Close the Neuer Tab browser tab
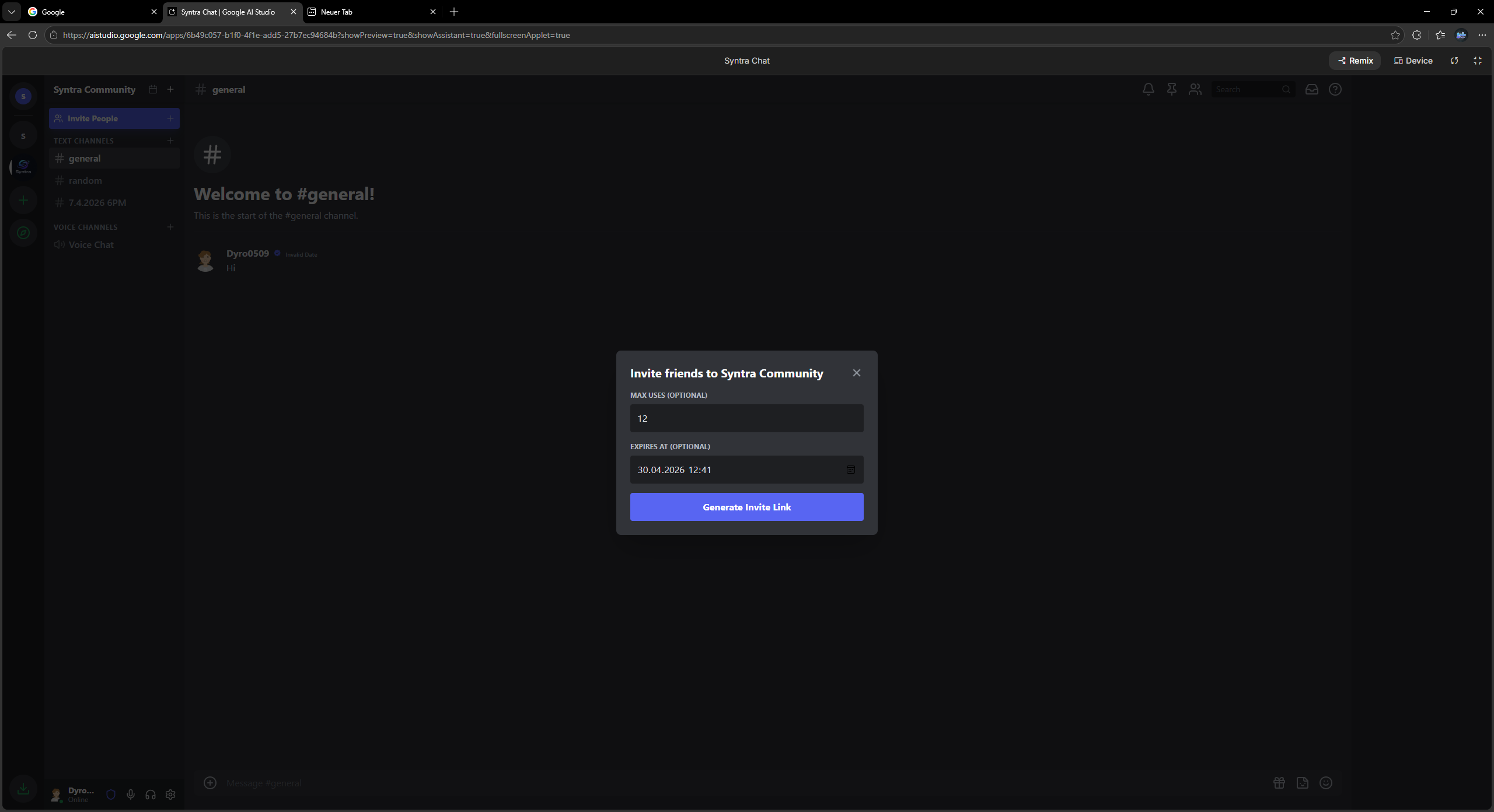 (x=432, y=12)
